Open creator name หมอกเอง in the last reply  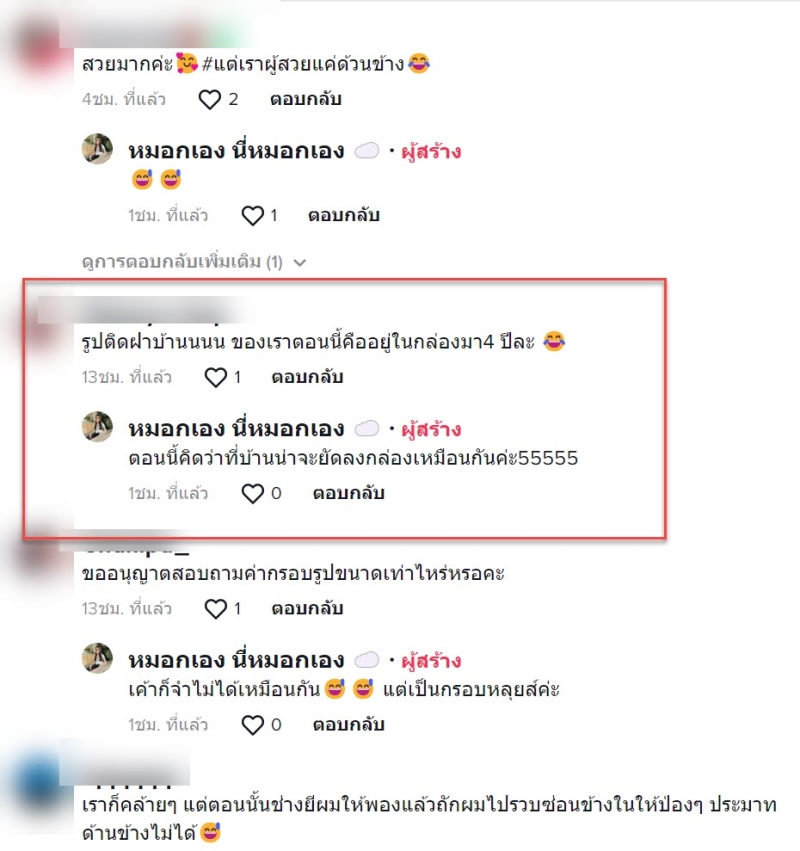pos(236,661)
